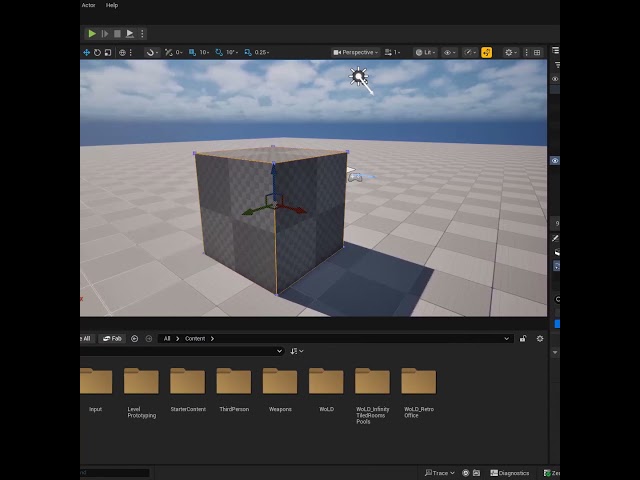The image size is (640, 480).
Task: Open location grid size 10 dropdown
Action: pyautogui.click(x=204, y=52)
